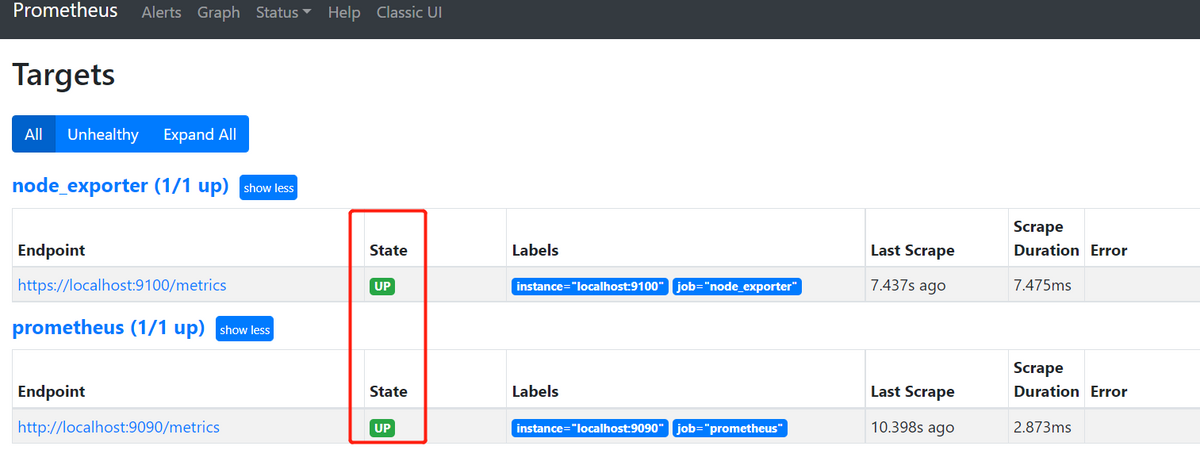1200x470 pixels.
Task: Collapse prometheus group with show less
Action: (244, 329)
